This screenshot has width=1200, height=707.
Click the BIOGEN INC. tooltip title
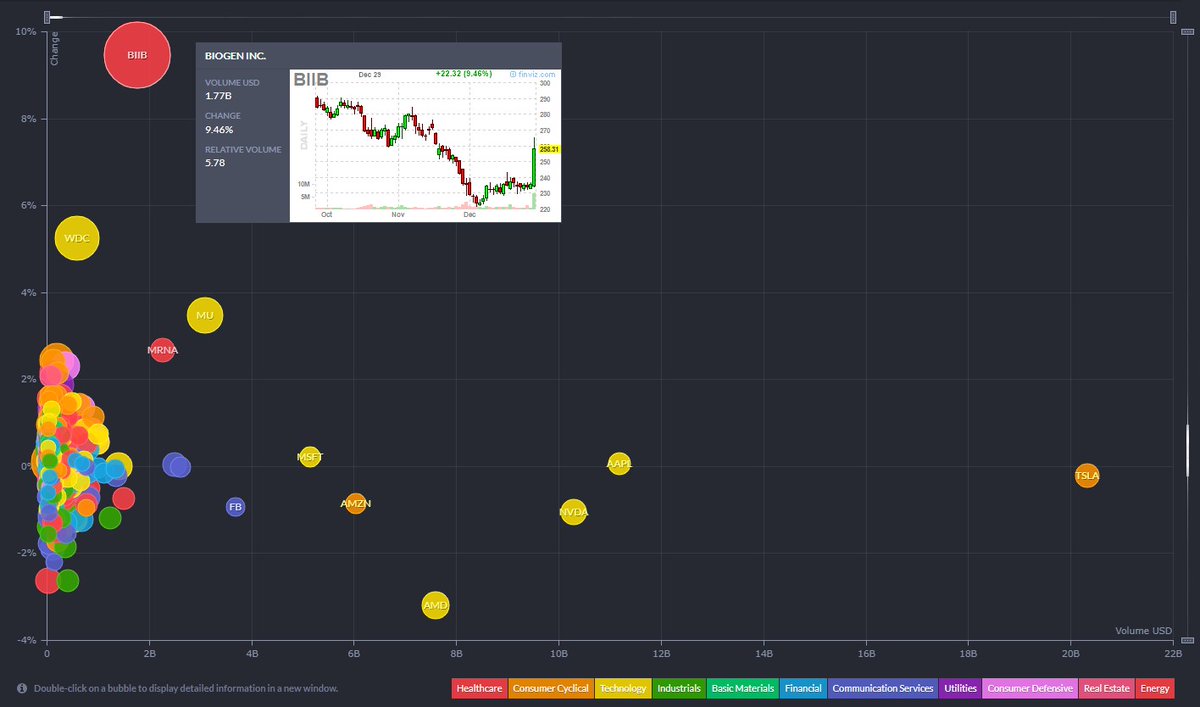[235, 56]
